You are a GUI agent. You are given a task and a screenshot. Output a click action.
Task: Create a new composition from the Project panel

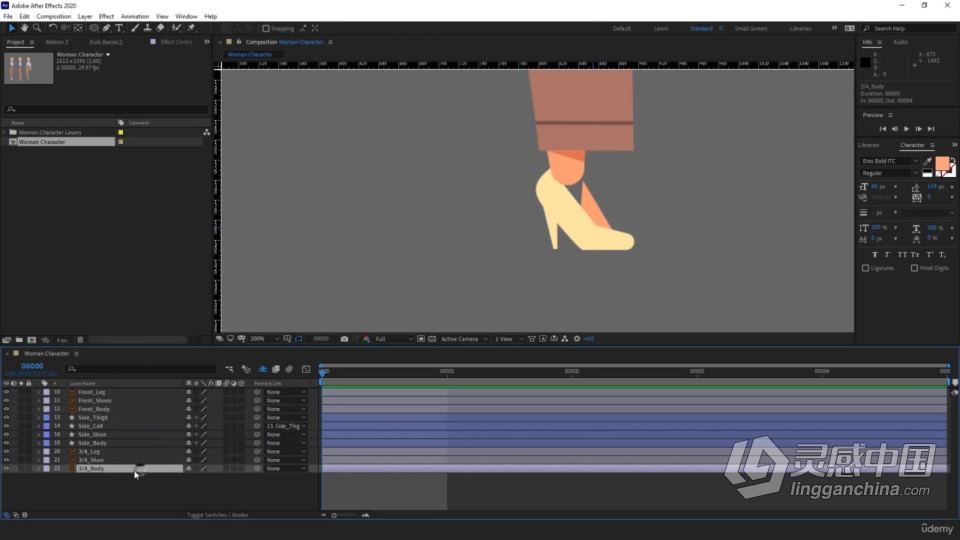(x=32, y=340)
